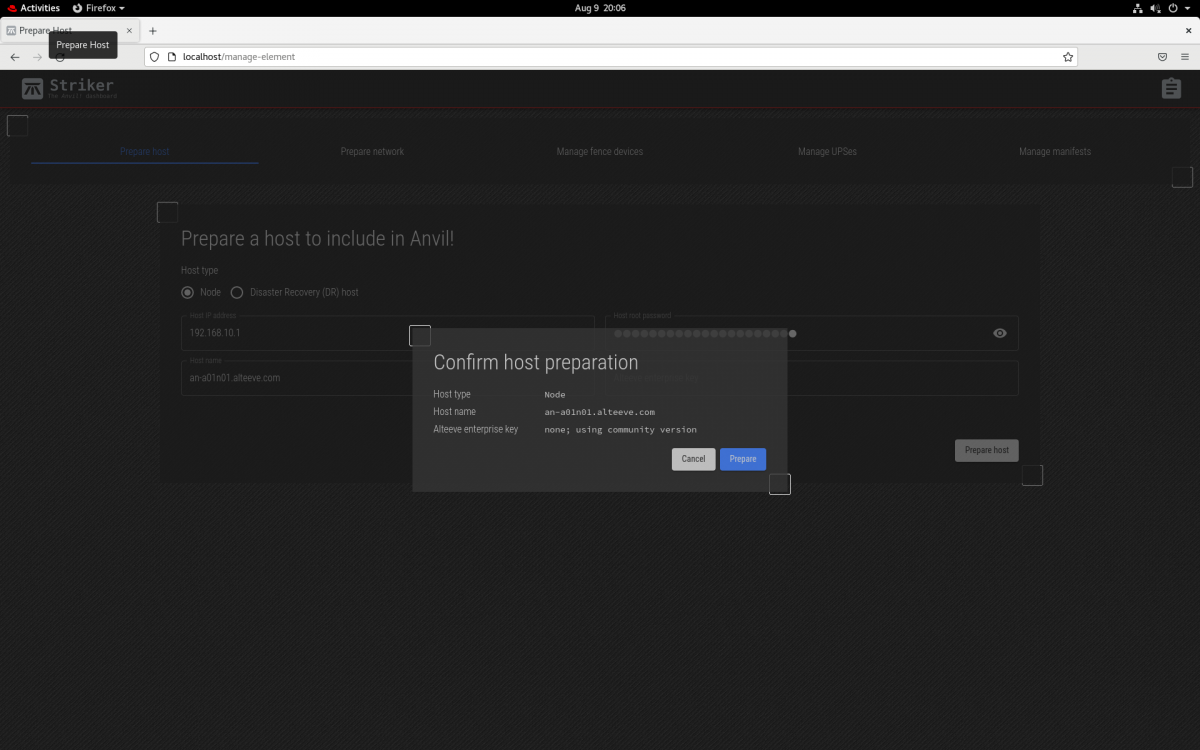Click the blue Prepare button in dialog
This screenshot has width=1200, height=750.
(x=742, y=459)
